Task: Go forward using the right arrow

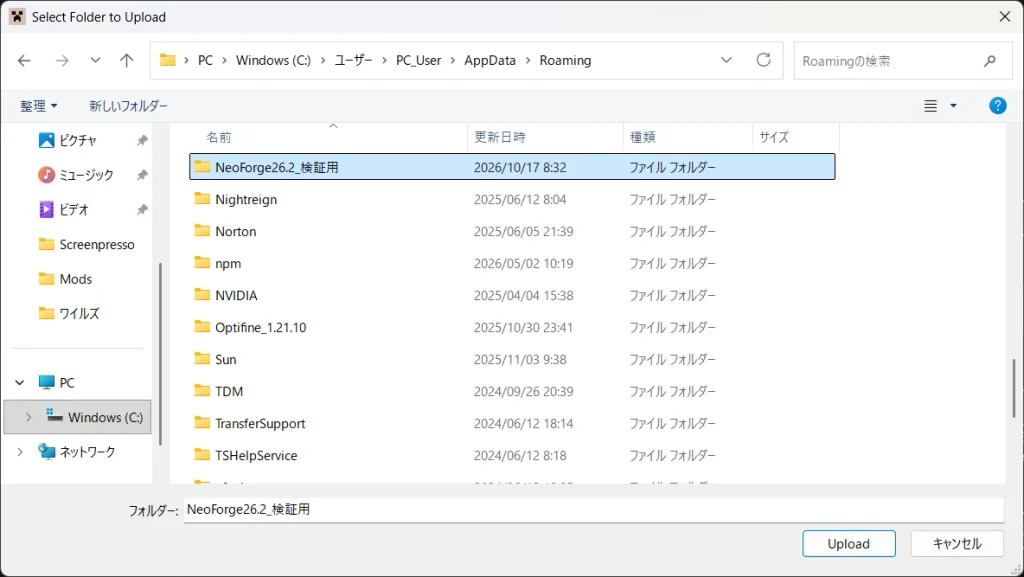Action: (62, 61)
